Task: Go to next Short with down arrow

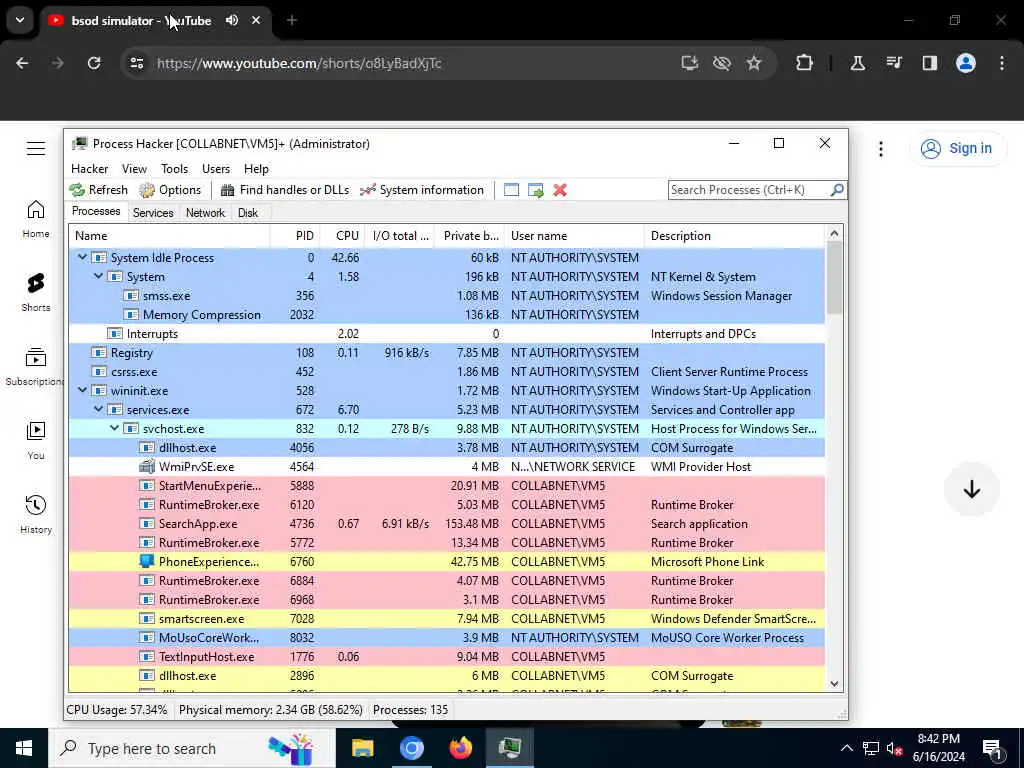Action: [x=972, y=489]
